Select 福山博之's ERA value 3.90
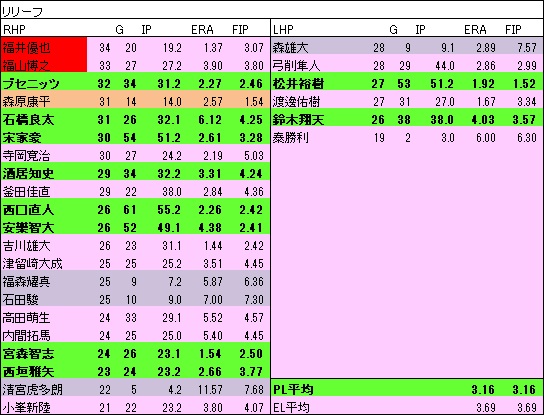 click(x=212, y=66)
